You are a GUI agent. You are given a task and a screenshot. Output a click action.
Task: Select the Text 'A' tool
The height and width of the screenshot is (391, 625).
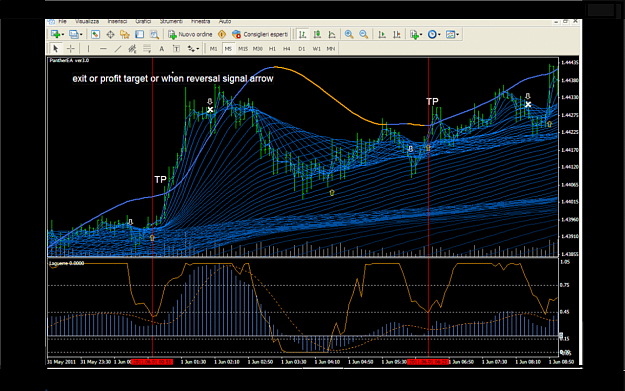[161, 49]
